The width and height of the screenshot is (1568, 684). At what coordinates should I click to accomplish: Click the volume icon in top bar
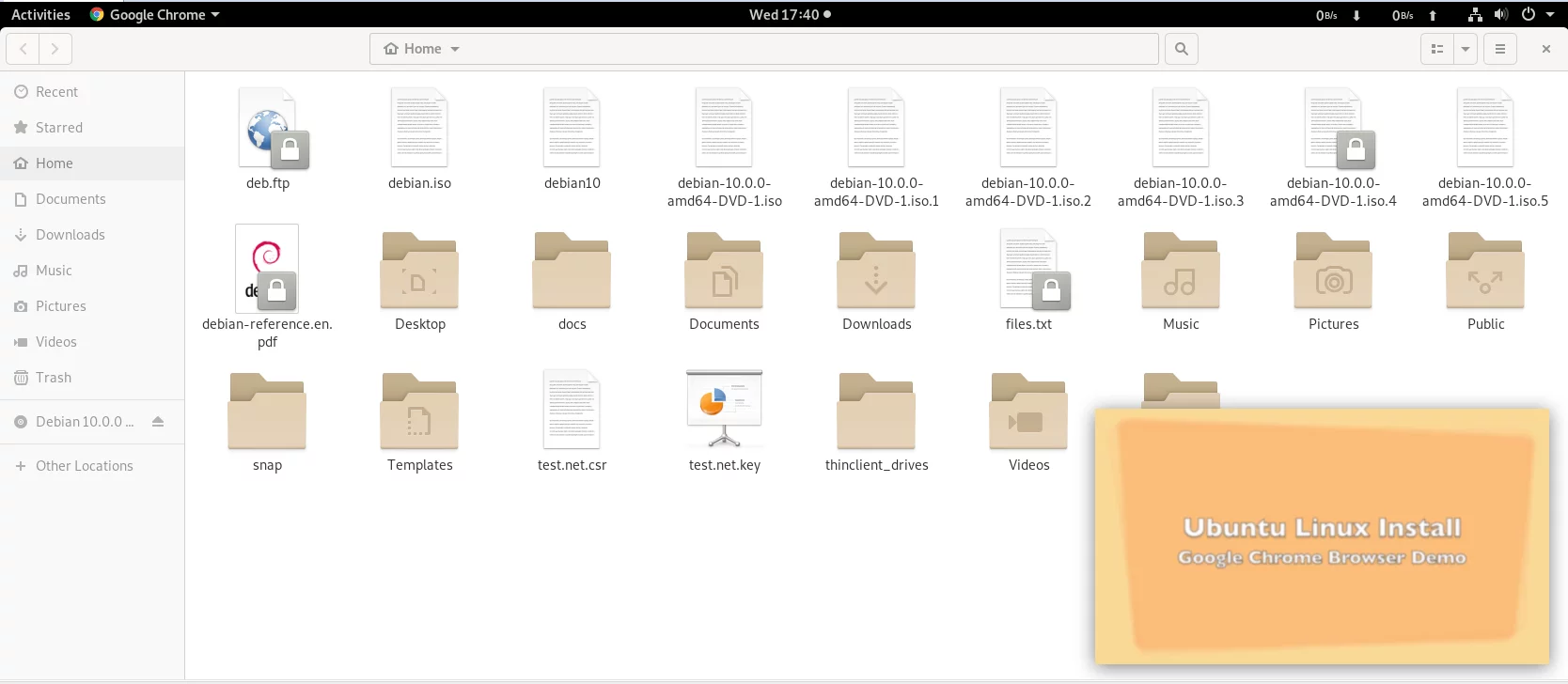click(x=1501, y=14)
